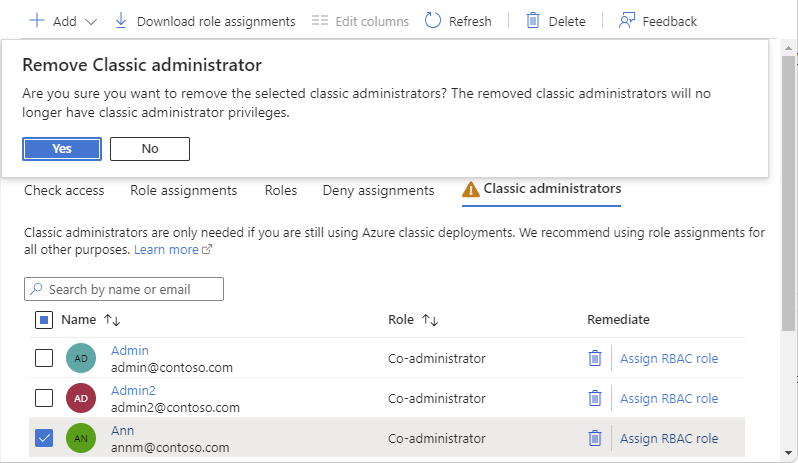The width and height of the screenshot is (798, 463).
Task: Click the trash icon in Admin row
Action: tap(594, 358)
